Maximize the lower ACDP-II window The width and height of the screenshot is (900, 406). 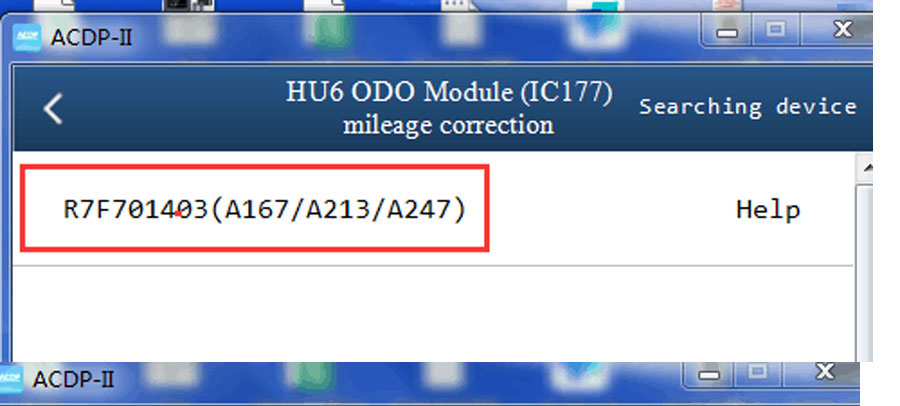coord(757,372)
